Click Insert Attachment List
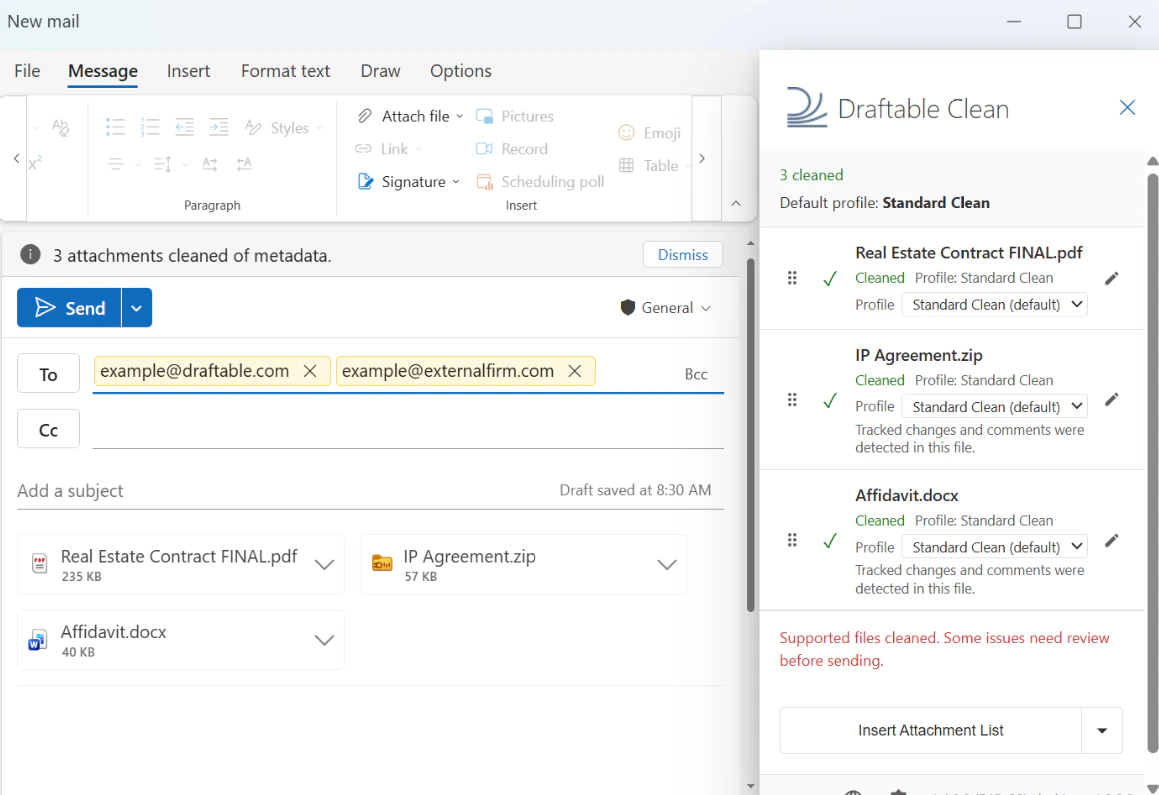This screenshot has width=1159, height=795. (930, 730)
